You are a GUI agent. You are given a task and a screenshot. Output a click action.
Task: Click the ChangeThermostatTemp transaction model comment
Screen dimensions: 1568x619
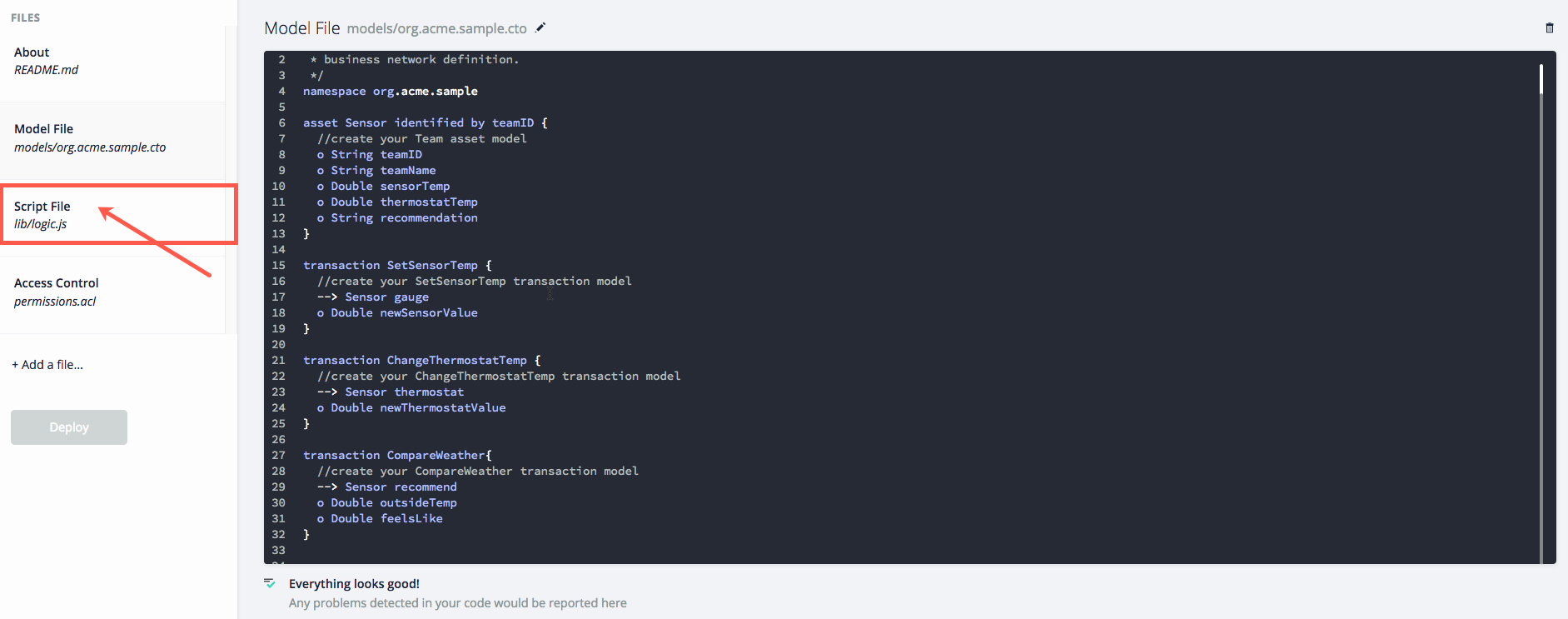(x=499, y=376)
